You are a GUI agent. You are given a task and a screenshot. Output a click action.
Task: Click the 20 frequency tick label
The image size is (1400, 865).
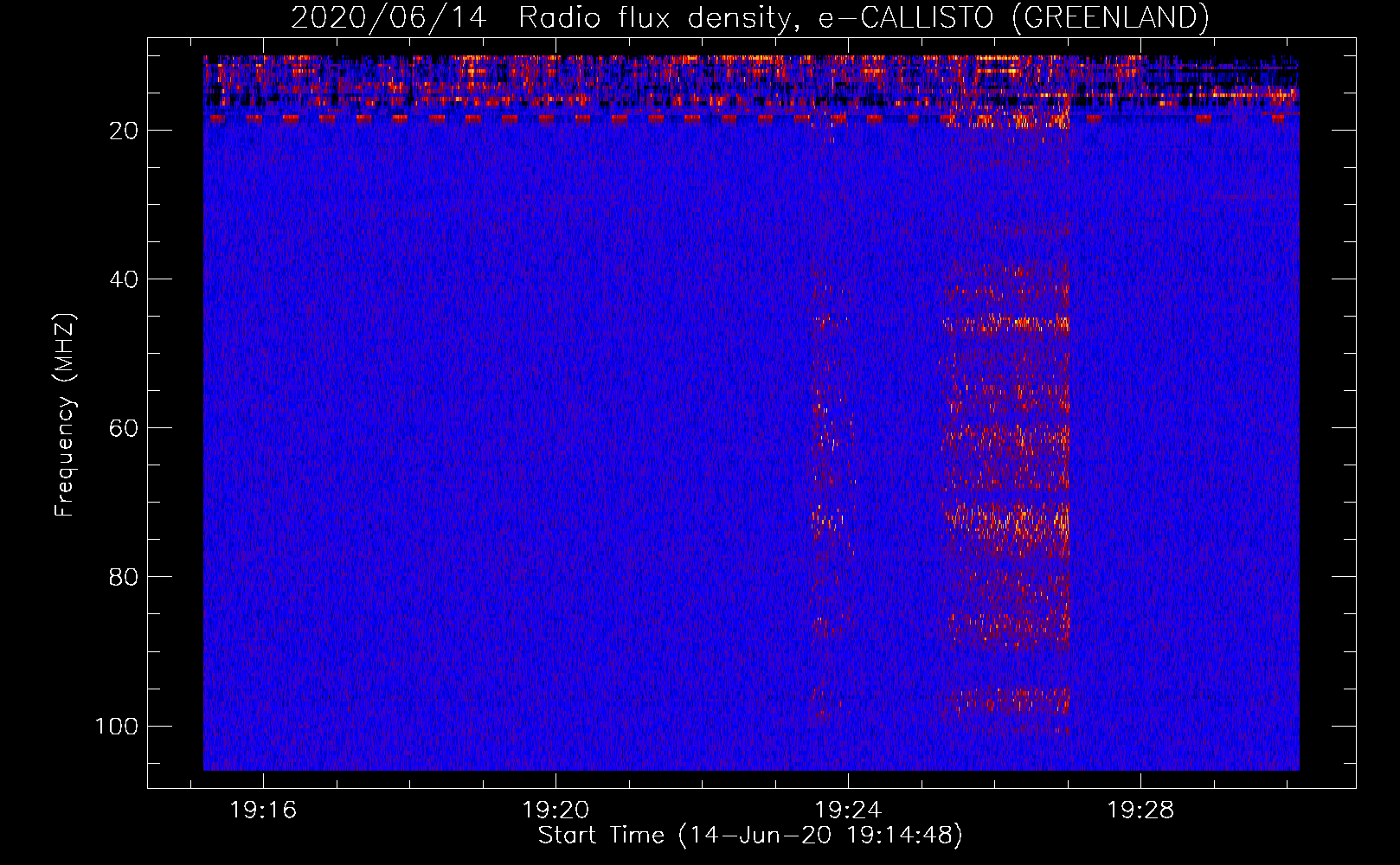tap(124, 131)
